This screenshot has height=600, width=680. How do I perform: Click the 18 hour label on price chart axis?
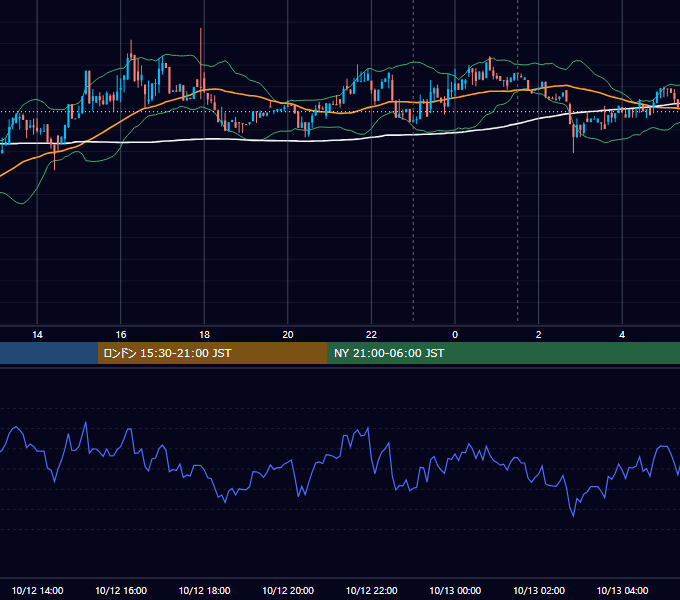(204, 335)
